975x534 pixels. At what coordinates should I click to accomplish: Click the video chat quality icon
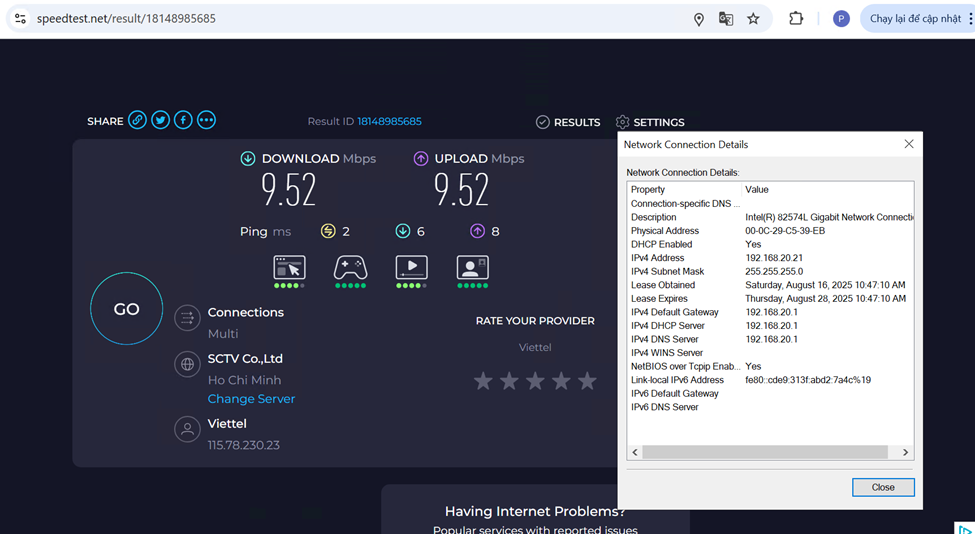point(472,267)
